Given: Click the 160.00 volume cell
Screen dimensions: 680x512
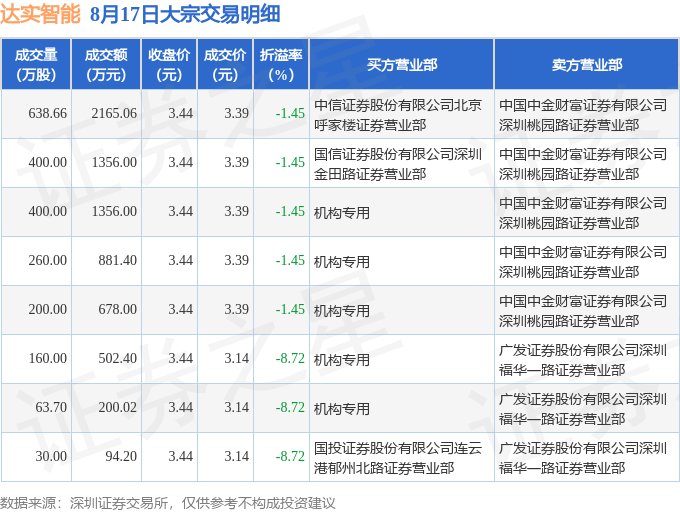Looking at the screenshot, I should tap(36, 359).
